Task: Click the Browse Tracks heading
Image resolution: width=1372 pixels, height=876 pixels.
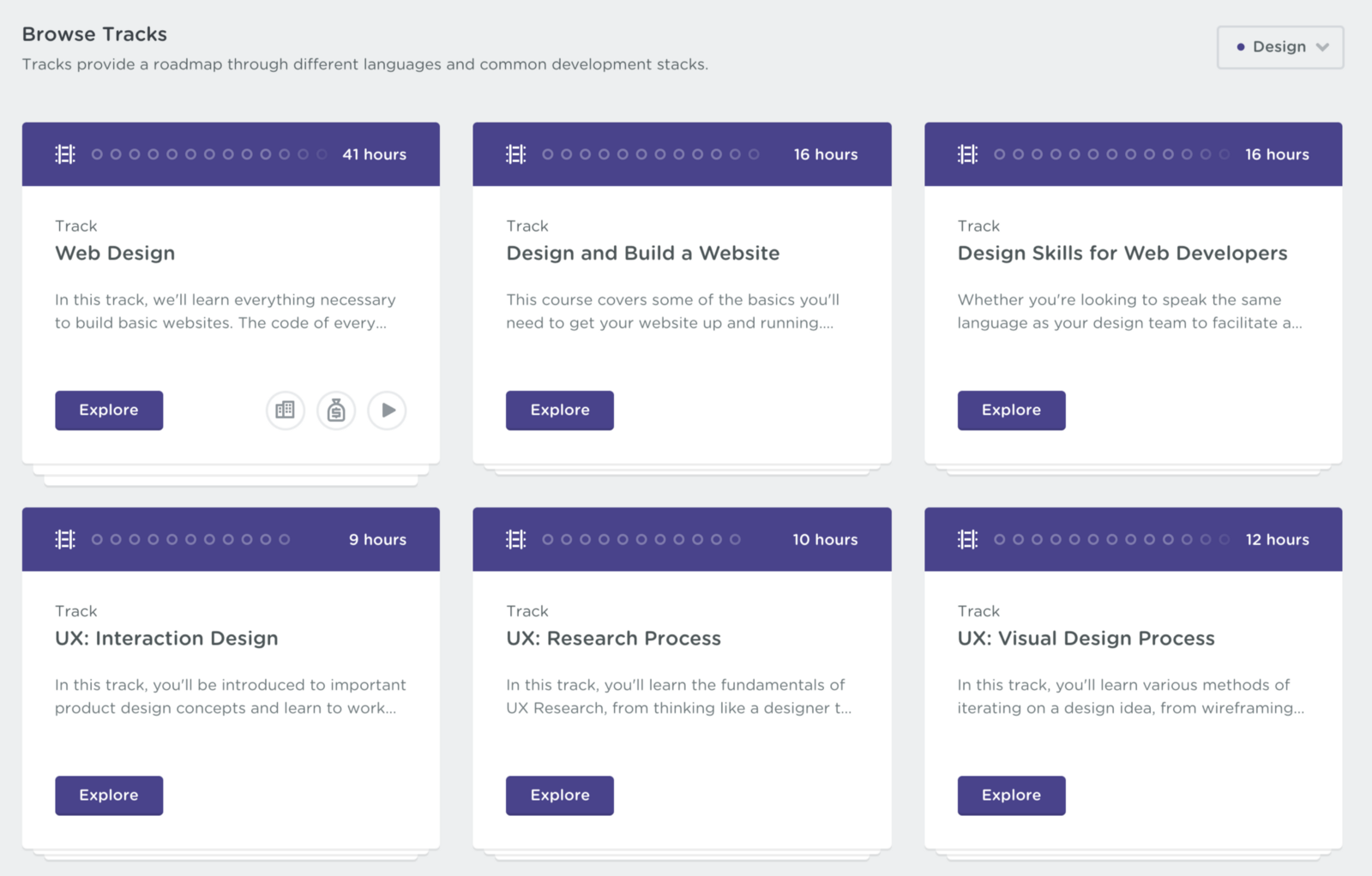Action: point(94,34)
